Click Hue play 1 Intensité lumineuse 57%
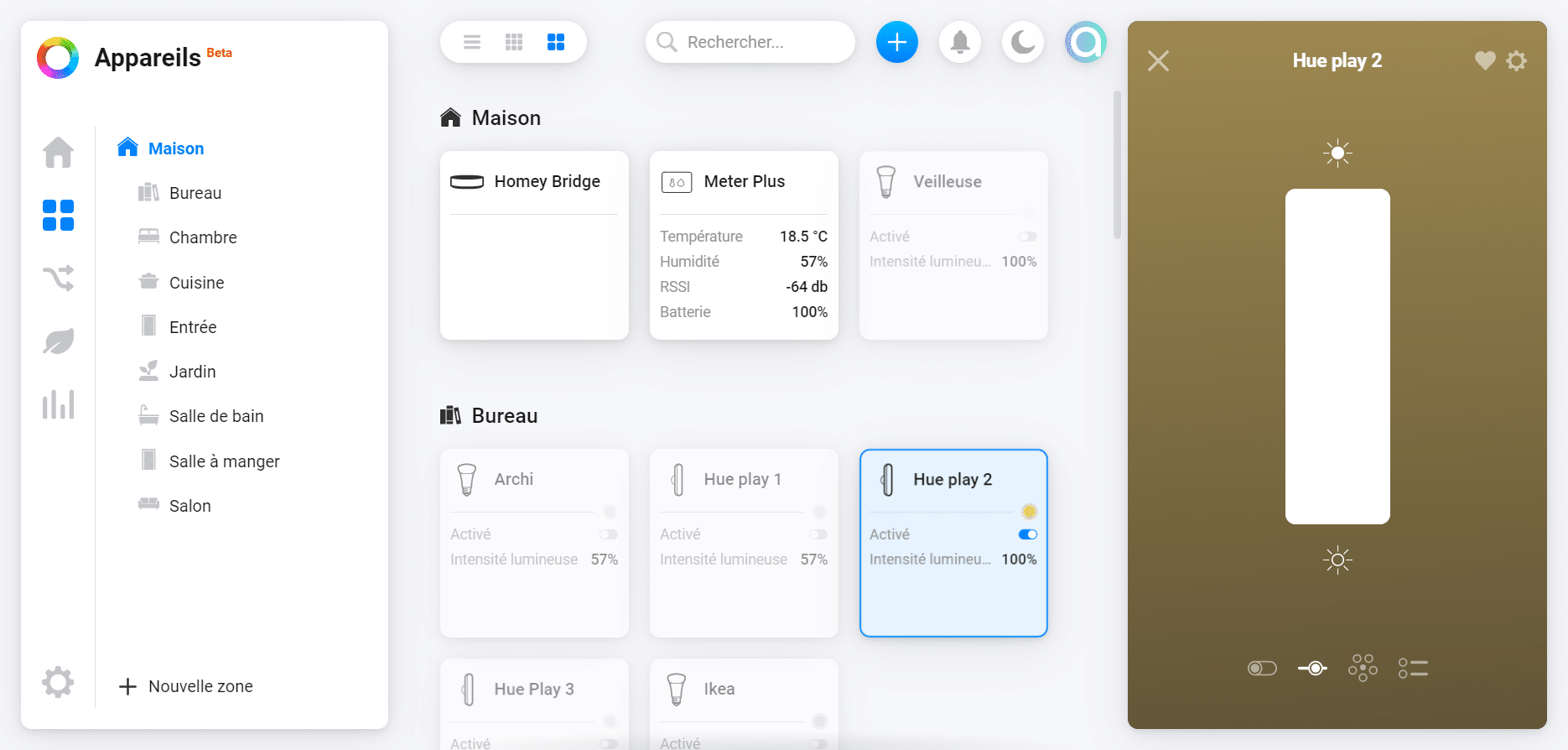Viewport: 1568px width, 750px height. pos(744,560)
